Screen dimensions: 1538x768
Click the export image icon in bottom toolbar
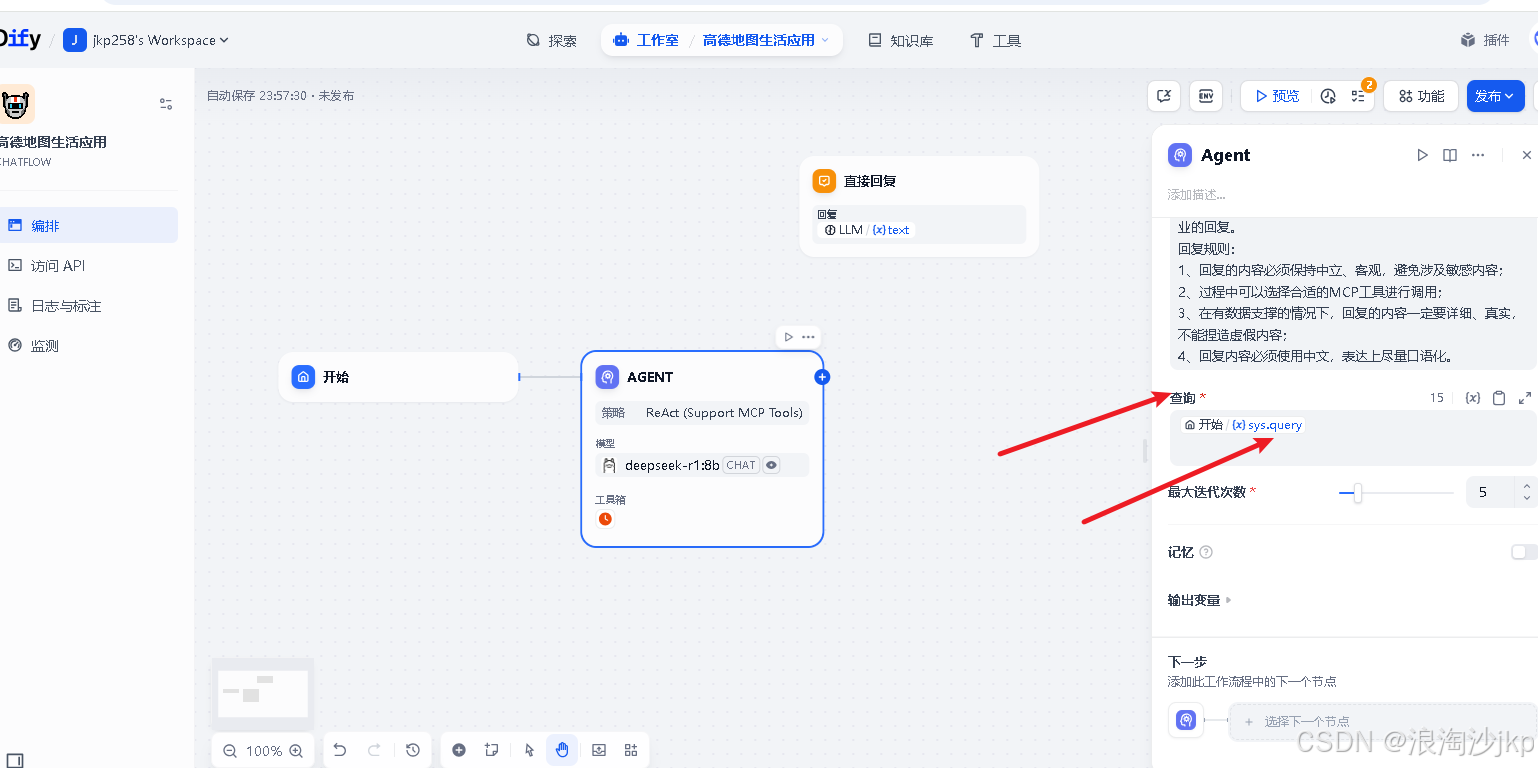tap(599, 750)
